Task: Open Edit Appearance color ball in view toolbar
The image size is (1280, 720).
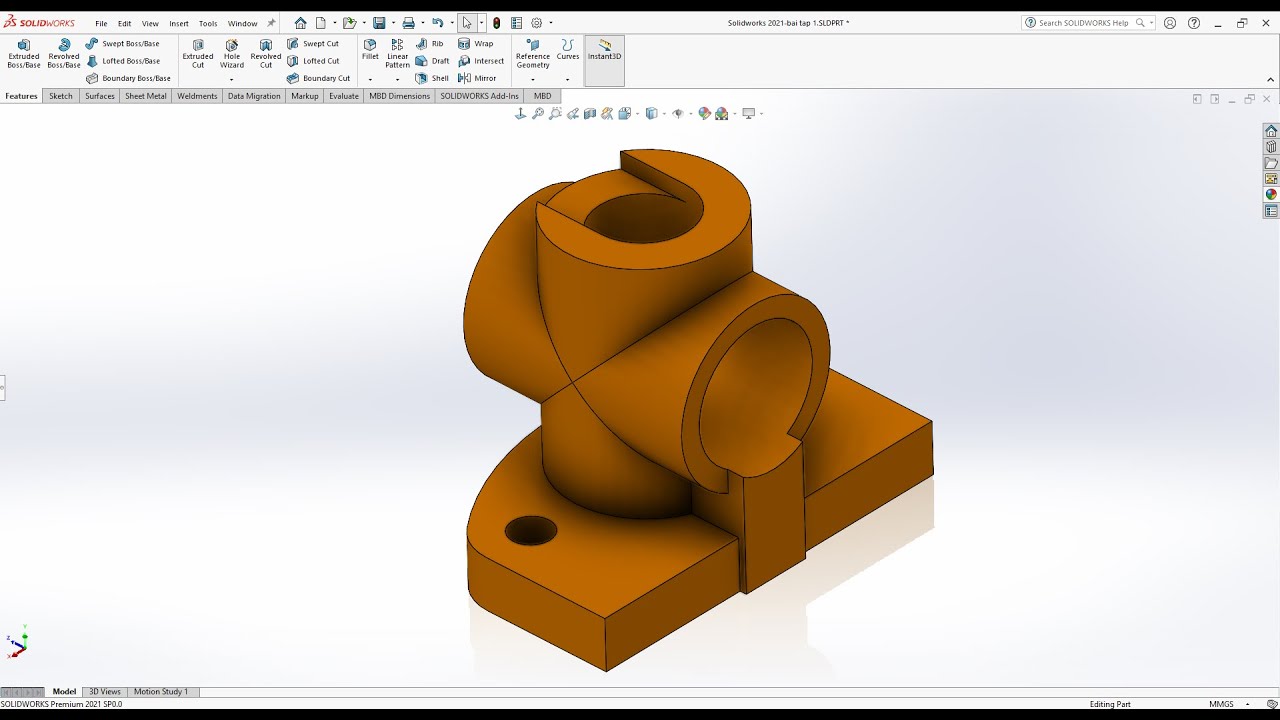Action: 705,114
